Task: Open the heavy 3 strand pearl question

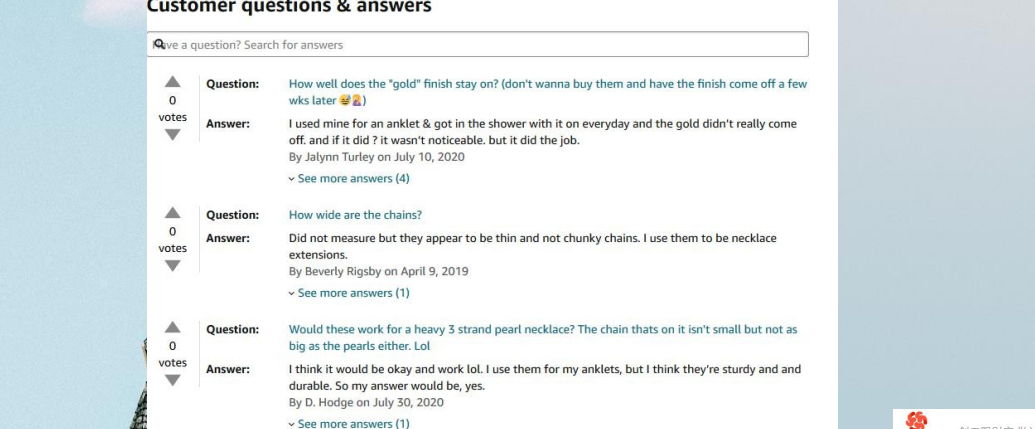Action: tap(543, 337)
